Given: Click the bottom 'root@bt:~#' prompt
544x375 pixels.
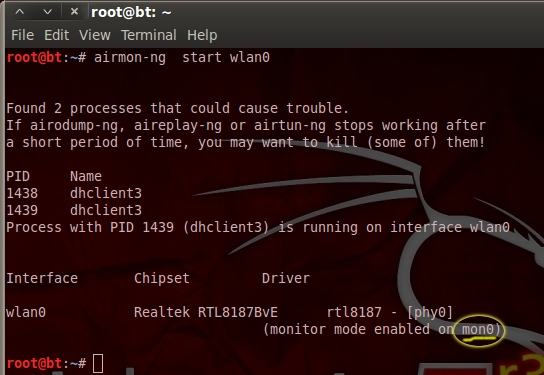Looking at the screenshot, I should pyautogui.click(x=46, y=363).
